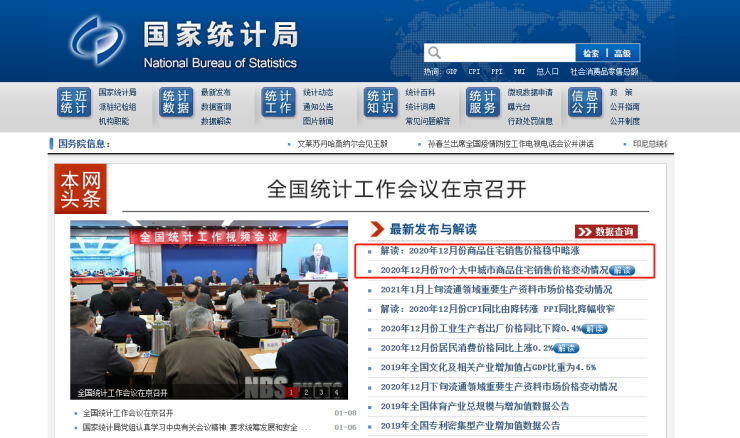Open 解读: 2020年12月份CPI同比由降转涨 article
The image size is (740, 438).
[x=497, y=309]
